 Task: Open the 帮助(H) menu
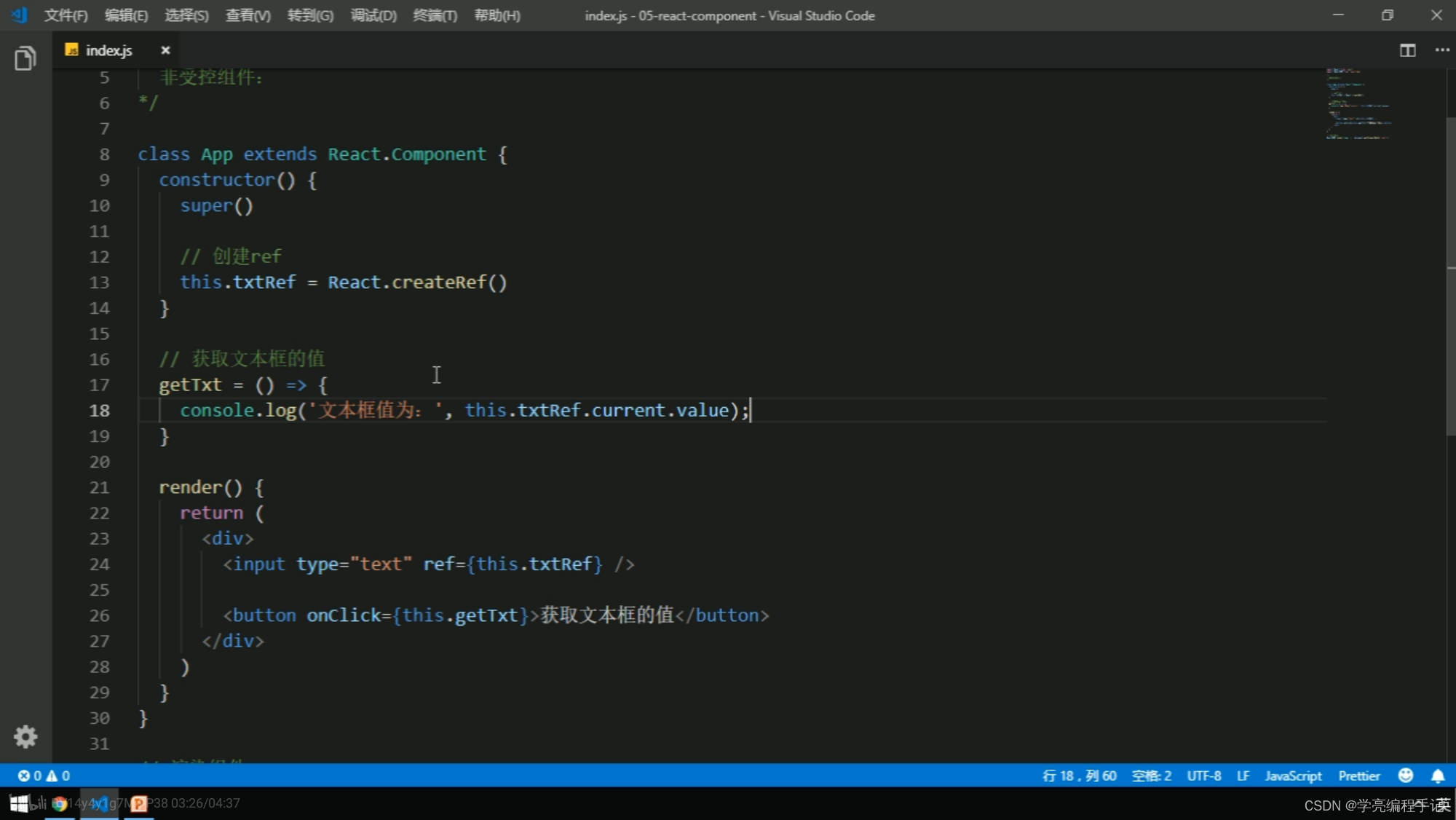tap(497, 15)
